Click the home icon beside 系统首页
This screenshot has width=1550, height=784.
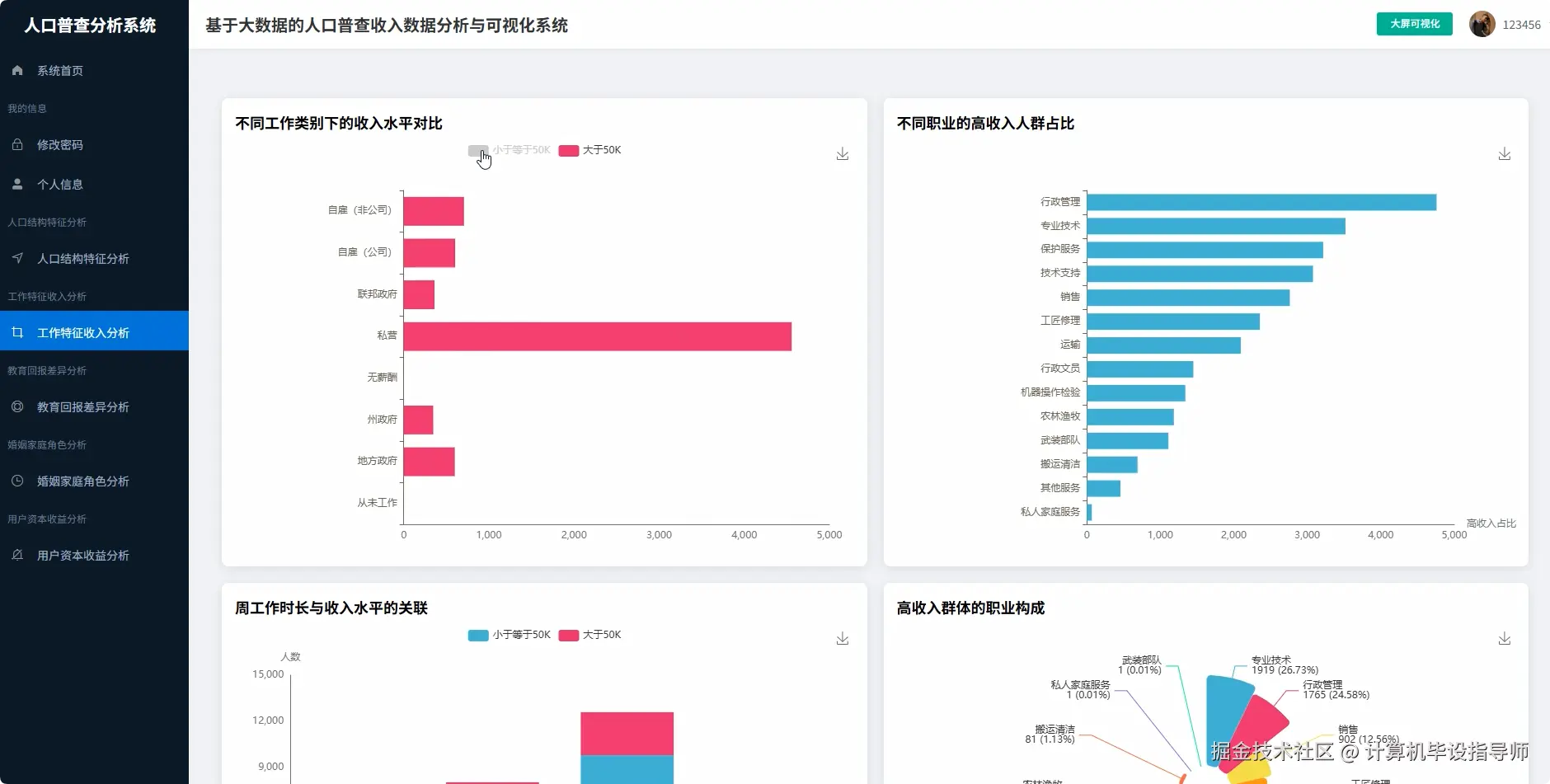pyautogui.click(x=17, y=70)
